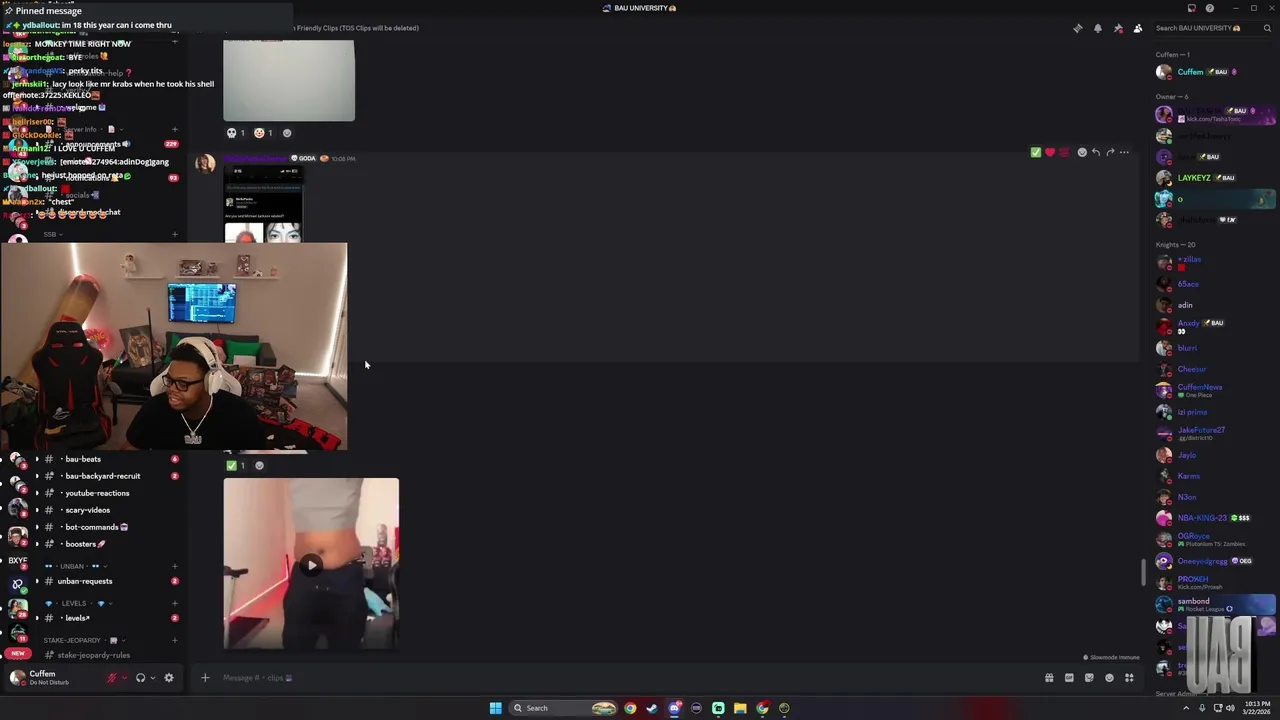Open User Settings gear
Image resolution: width=1280 pixels, height=720 pixels.
tap(169, 678)
